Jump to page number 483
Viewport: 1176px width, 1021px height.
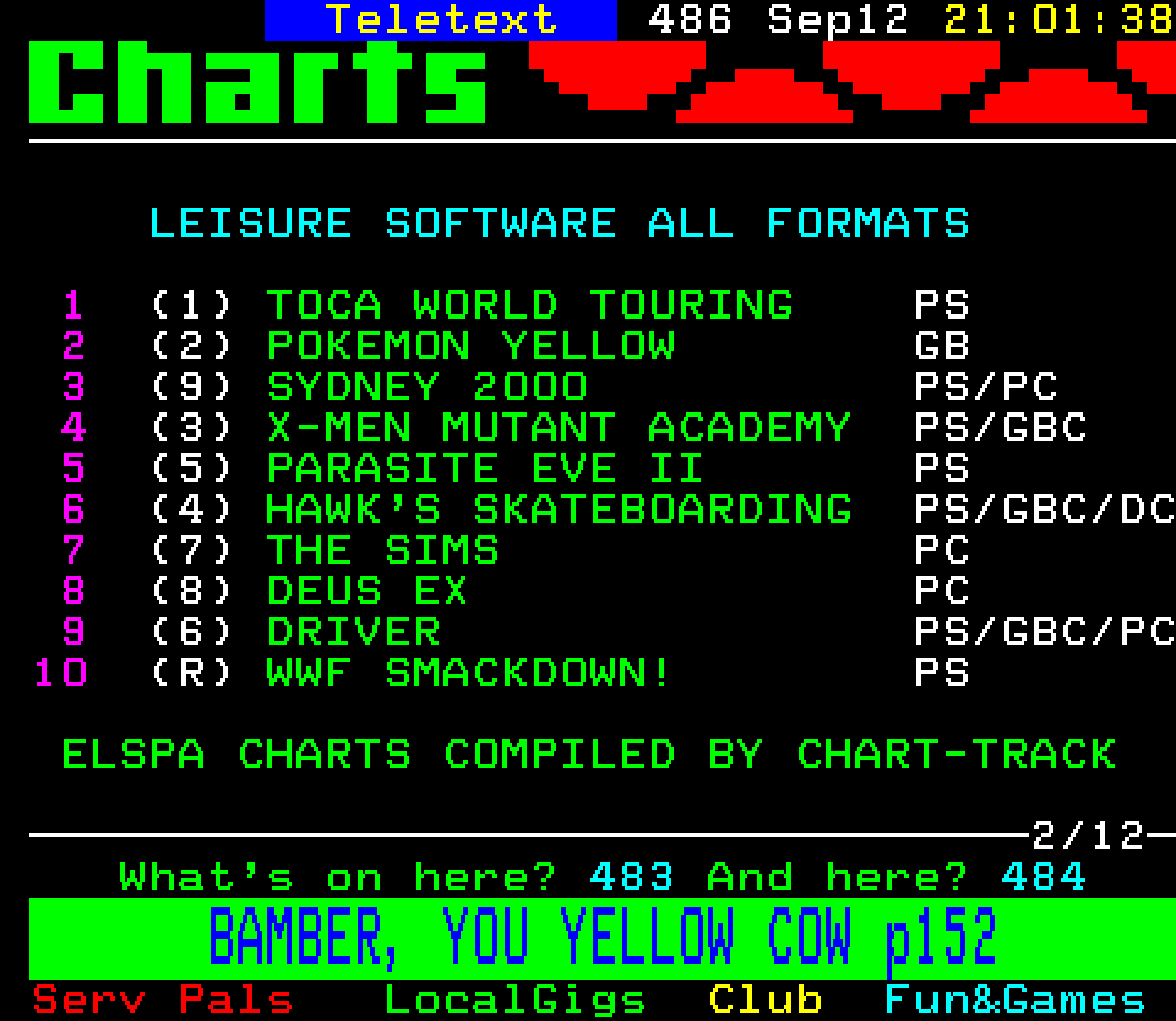pyautogui.click(x=632, y=877)
